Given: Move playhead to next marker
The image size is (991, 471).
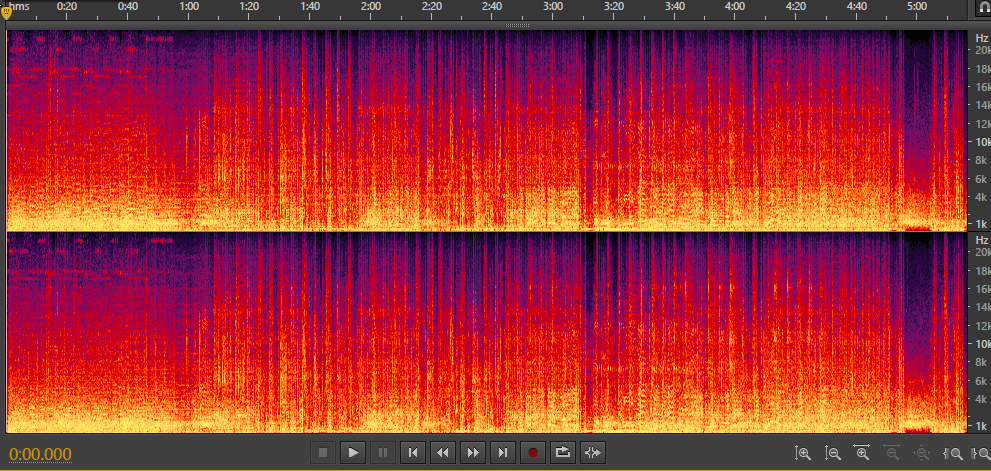Looking at the screenshot, I should (x=503, y=453).
